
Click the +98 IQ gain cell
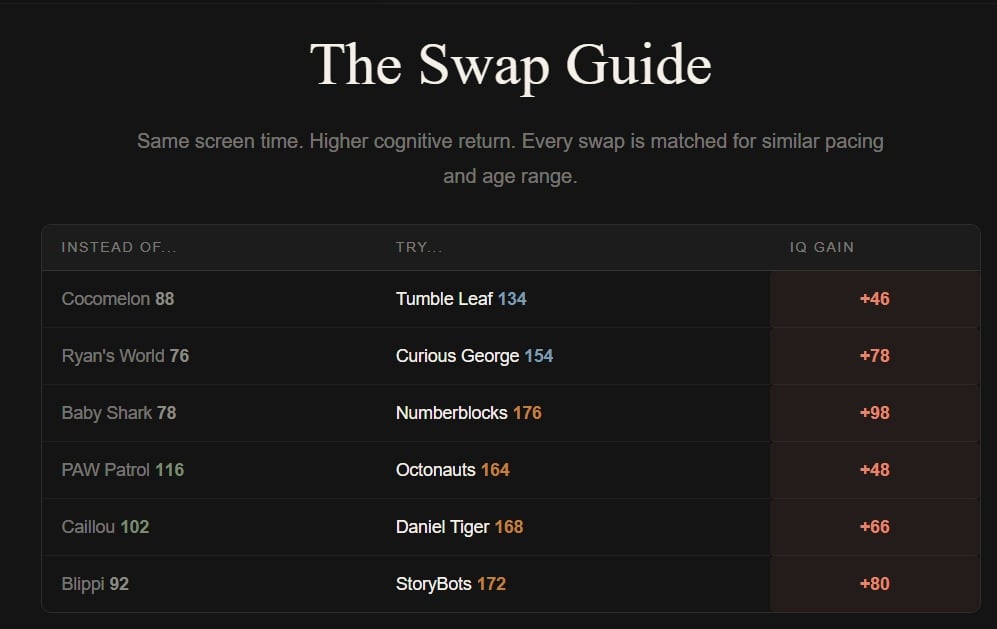click(x=874, y=413)
